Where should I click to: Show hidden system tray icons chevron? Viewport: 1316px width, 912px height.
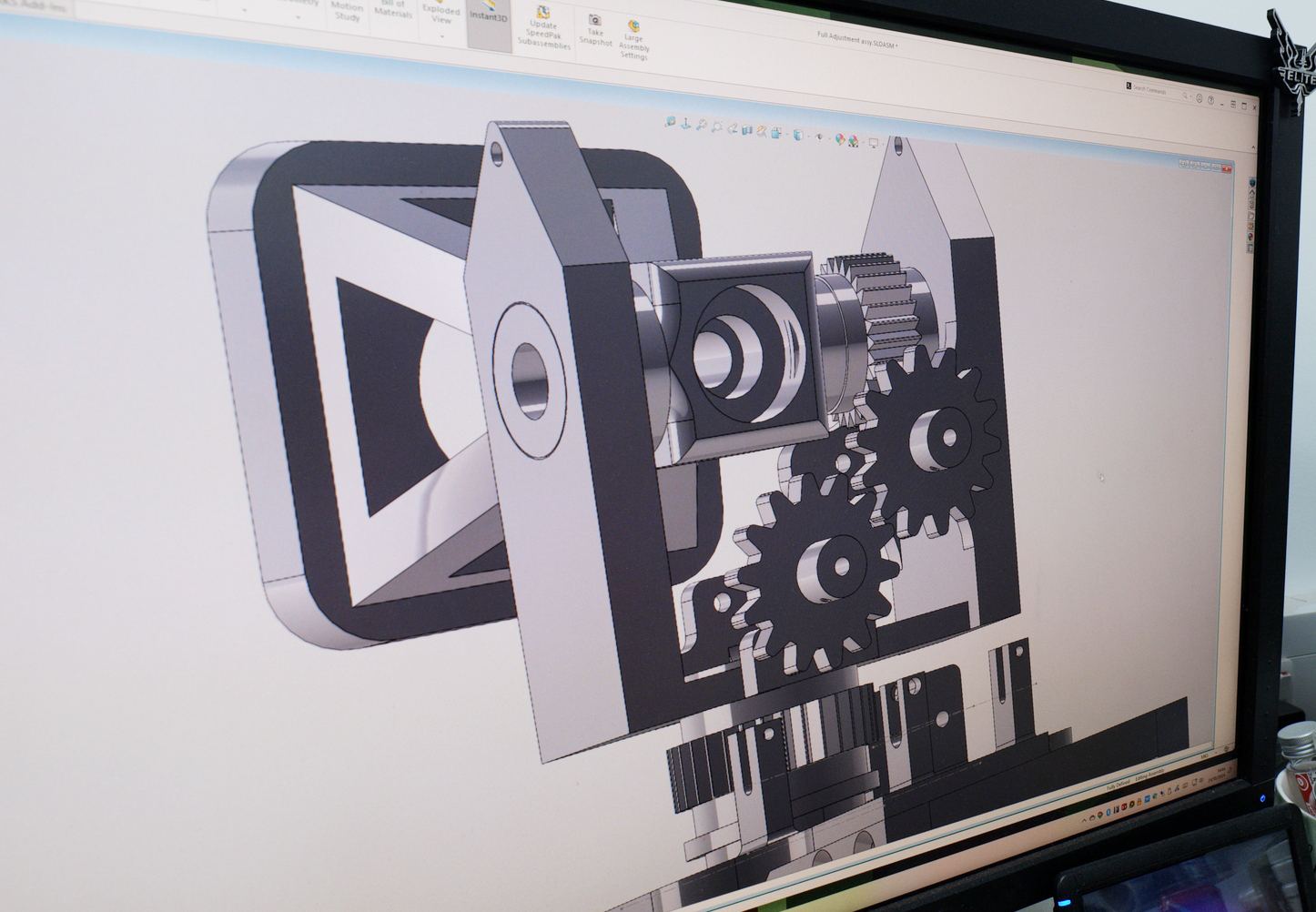1084,820
